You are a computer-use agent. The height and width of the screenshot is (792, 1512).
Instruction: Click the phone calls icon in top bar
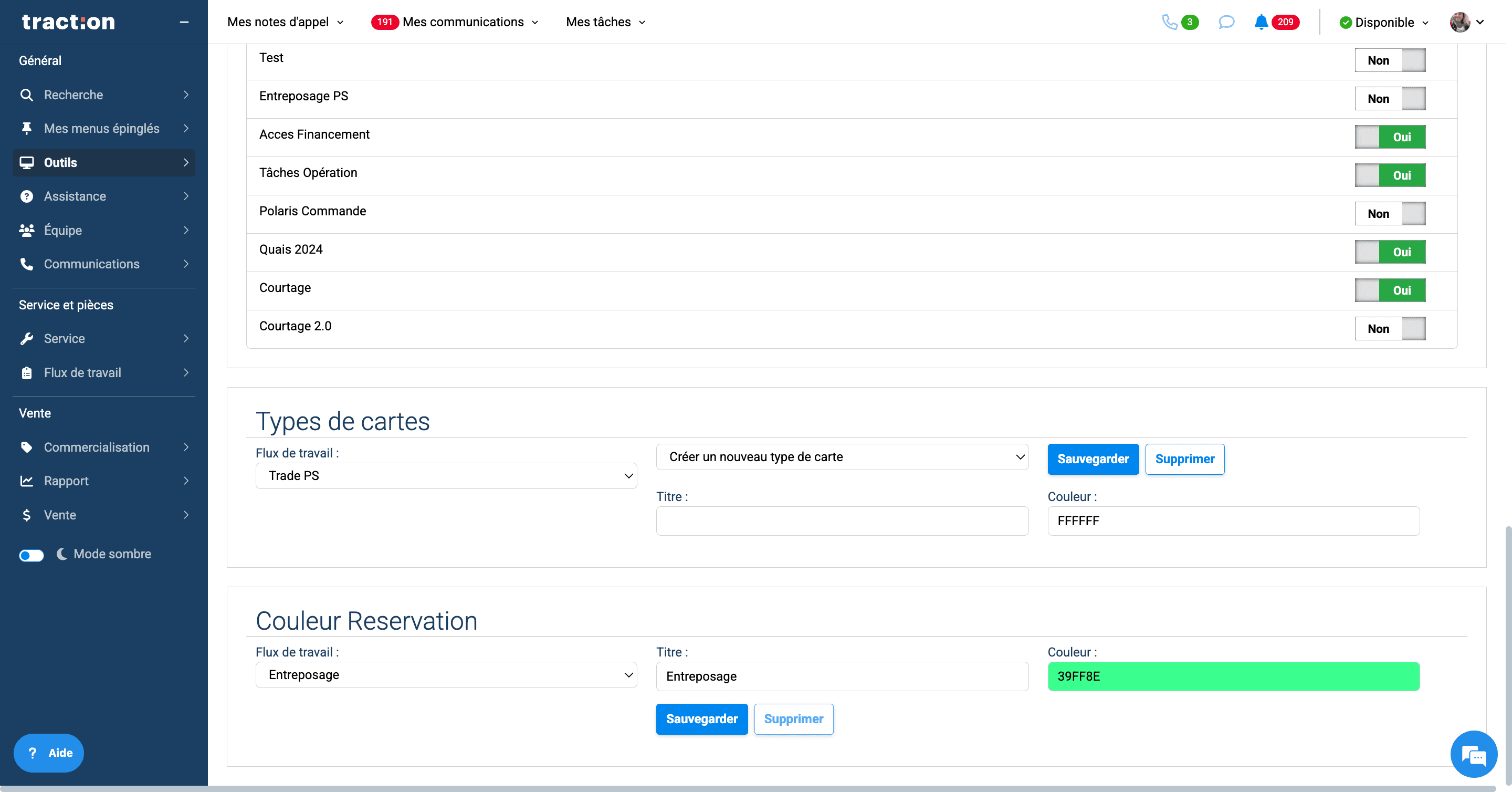coord(1169,22)
